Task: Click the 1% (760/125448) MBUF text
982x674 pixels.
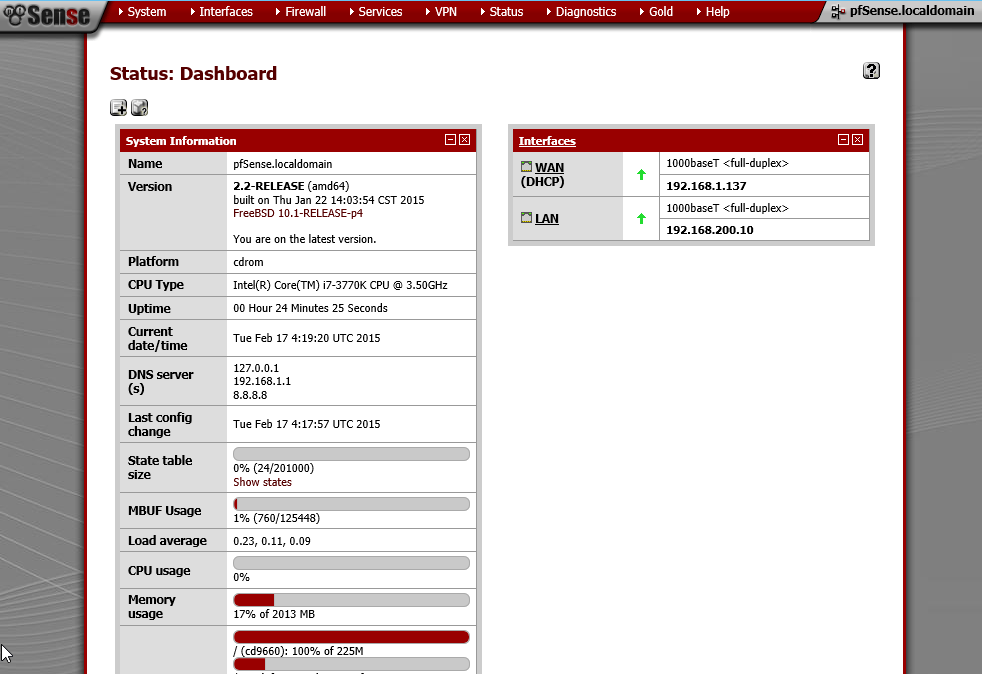Action: [276, 519]
